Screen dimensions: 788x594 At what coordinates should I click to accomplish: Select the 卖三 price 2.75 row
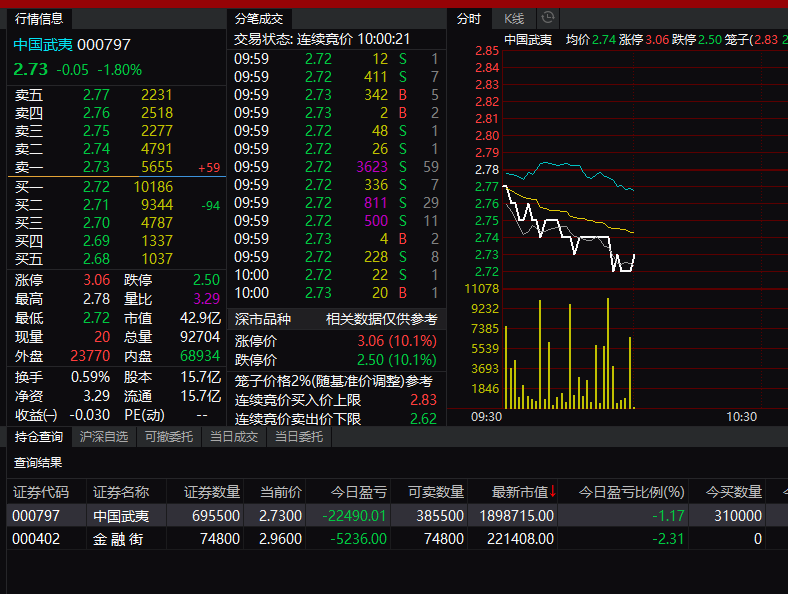(x=117, y=131)
